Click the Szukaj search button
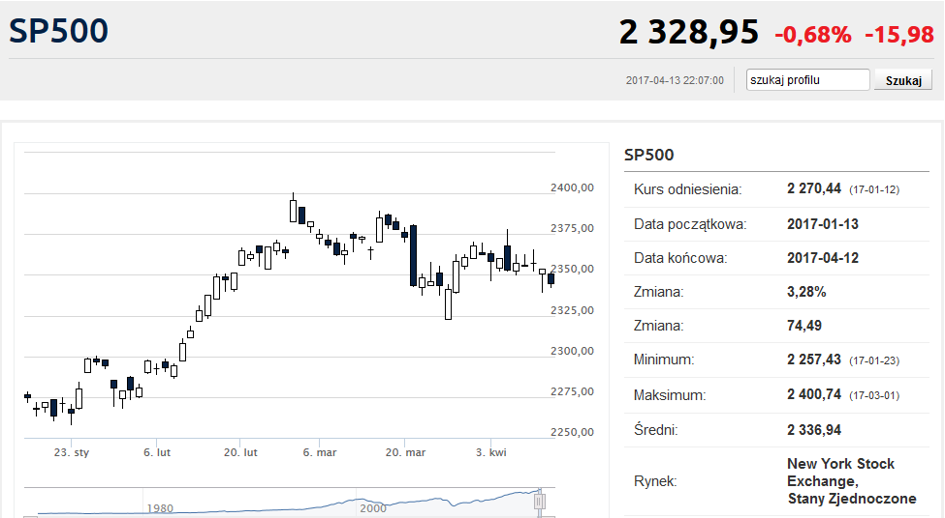This screenshot has height=518, width=945. tap(903, 80)
